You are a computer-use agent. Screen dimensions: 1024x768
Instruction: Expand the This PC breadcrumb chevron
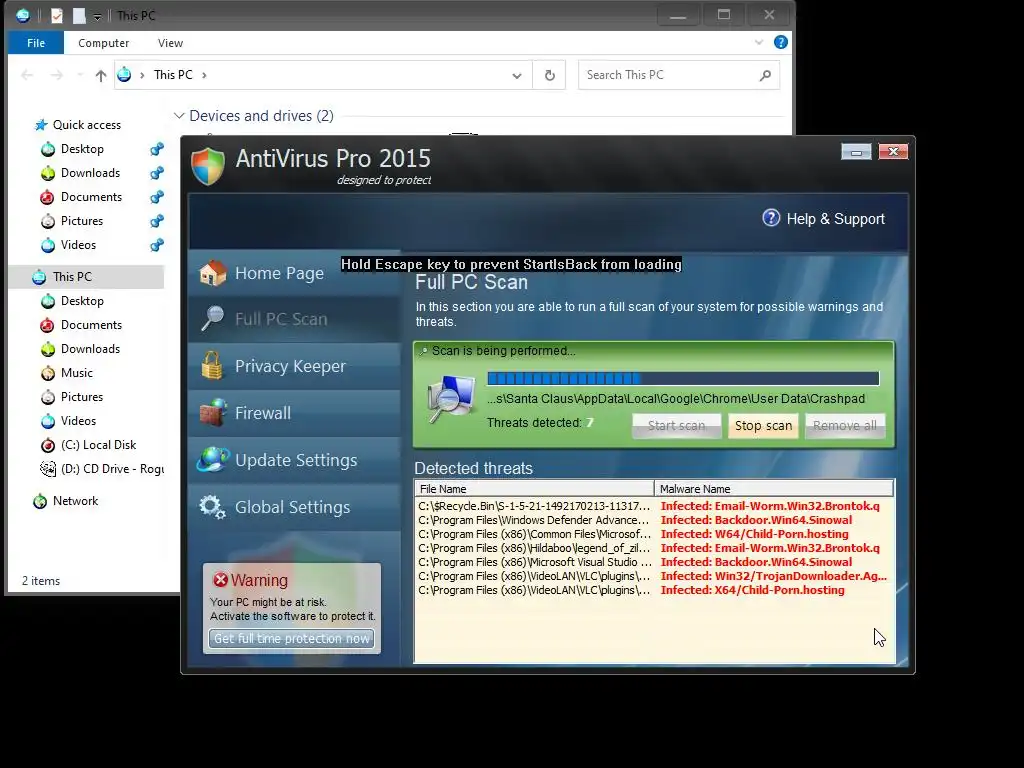click(204, 75)
